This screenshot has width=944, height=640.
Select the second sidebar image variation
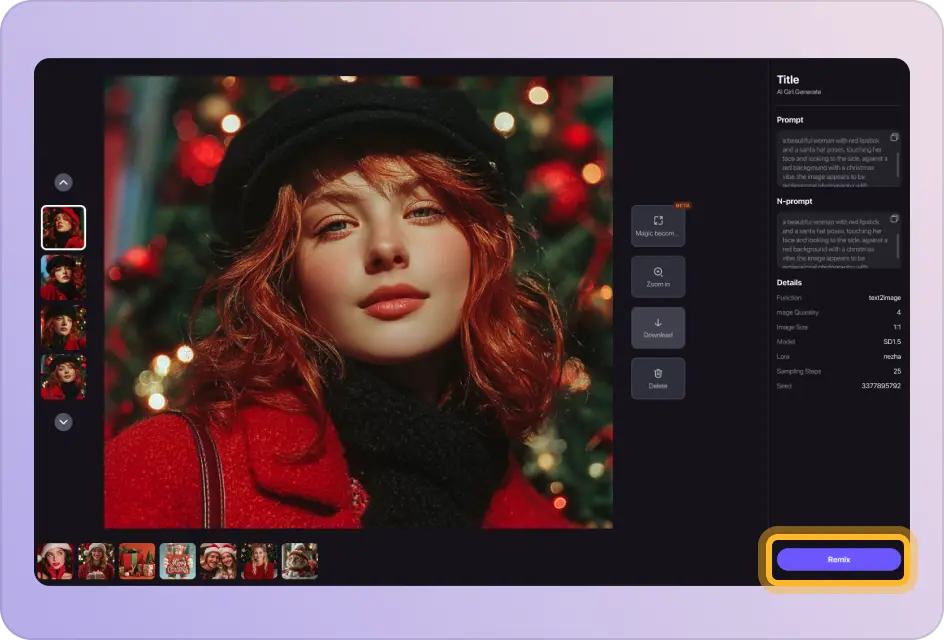(63, 277)
